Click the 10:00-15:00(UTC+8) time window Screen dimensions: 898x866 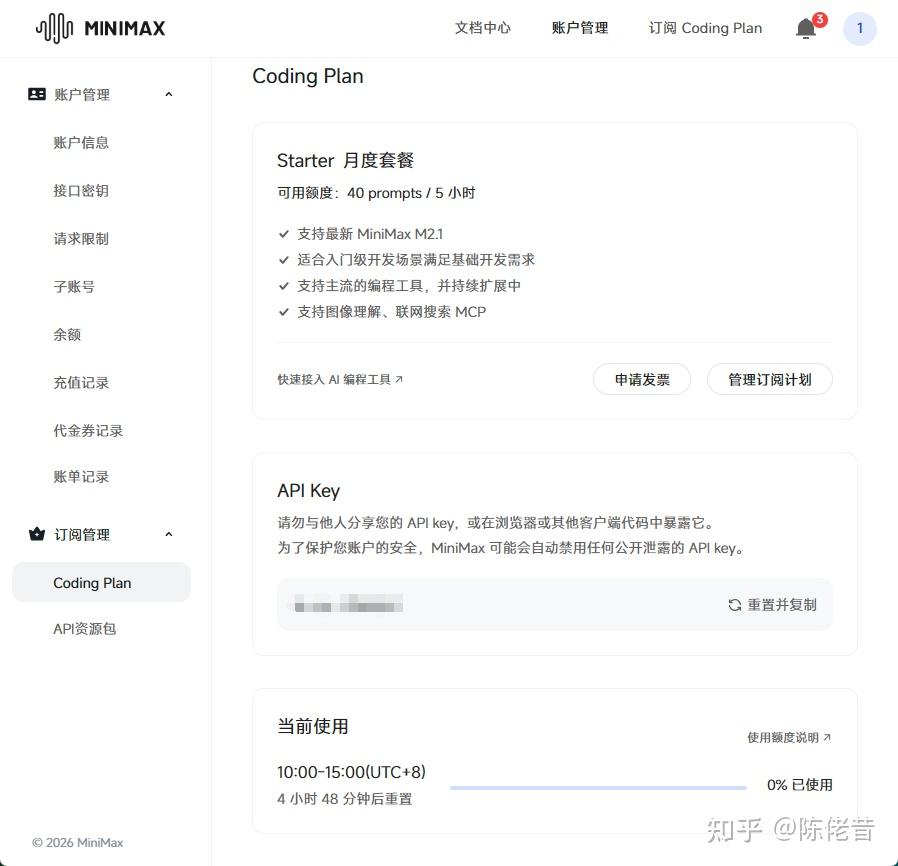[351, 772]
